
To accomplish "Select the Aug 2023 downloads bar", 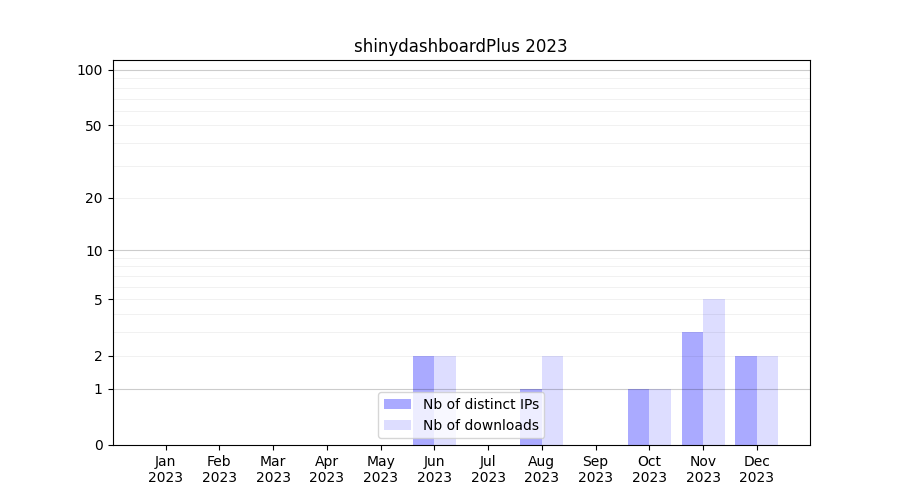I will point(553,400).
